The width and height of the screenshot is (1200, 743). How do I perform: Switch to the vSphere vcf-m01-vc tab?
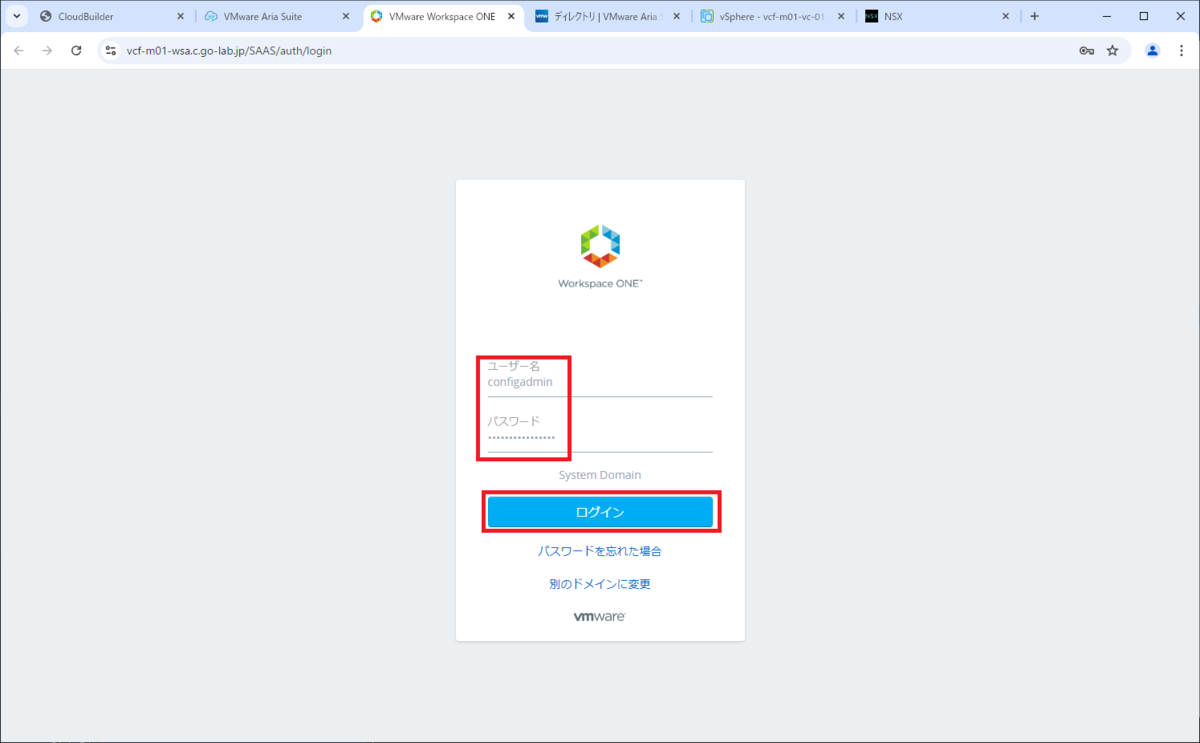pyautogui.click(x=771, y=16)
